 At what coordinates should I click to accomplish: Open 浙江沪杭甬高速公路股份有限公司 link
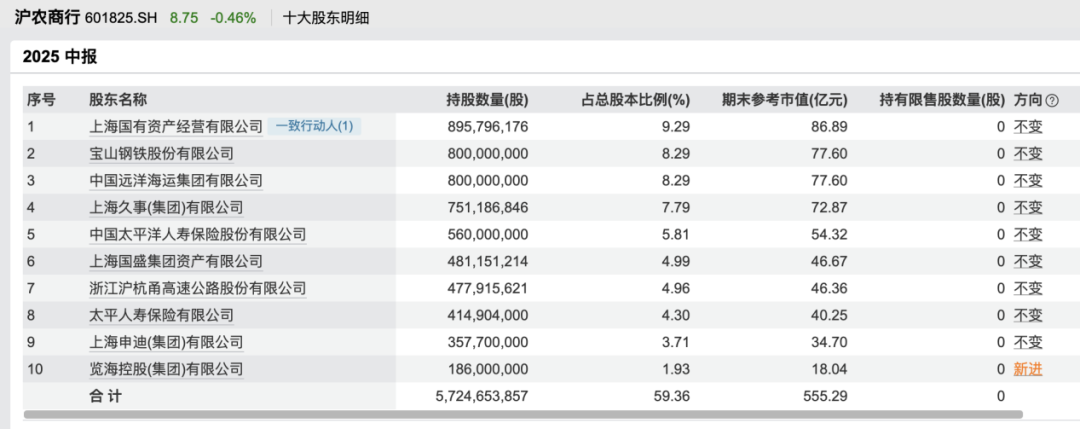click(198, 288)
